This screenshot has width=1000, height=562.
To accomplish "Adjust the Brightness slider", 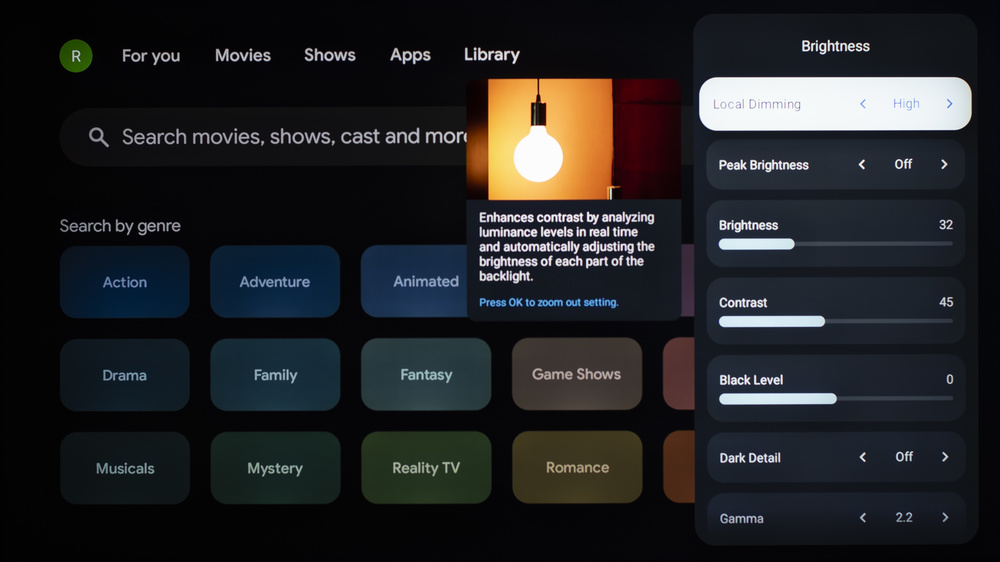I will pyautogui.click(x=835, y=244).
